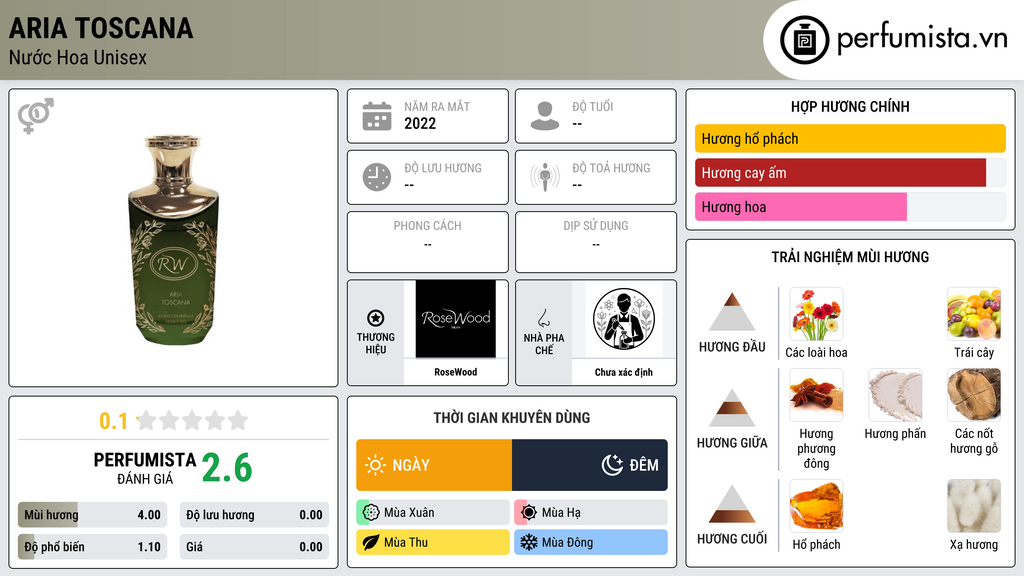The width and height of the screenshot is (1024, 576).
Task: Click the Mùi hương 4.00 score bar
Action: [x=93, y=515]
